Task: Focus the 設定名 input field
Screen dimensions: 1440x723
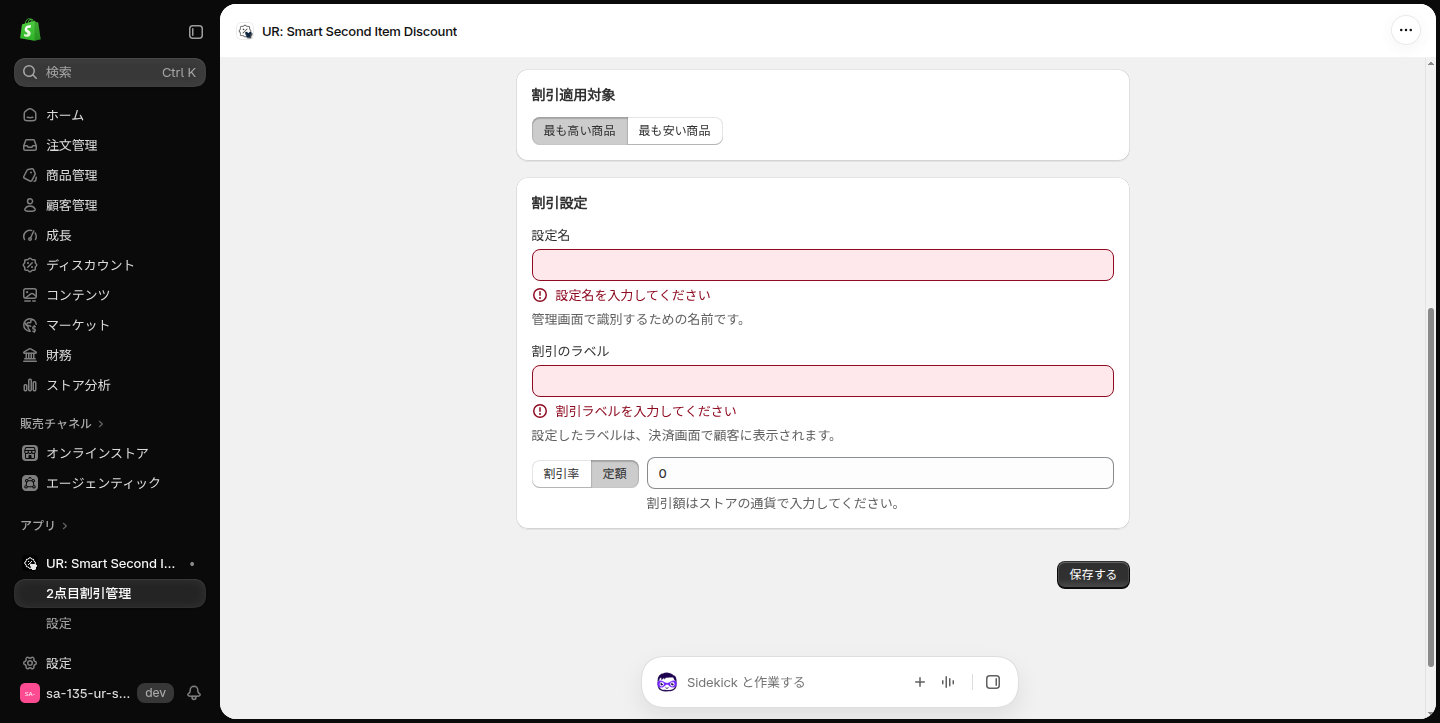Action: pos(823,265)
